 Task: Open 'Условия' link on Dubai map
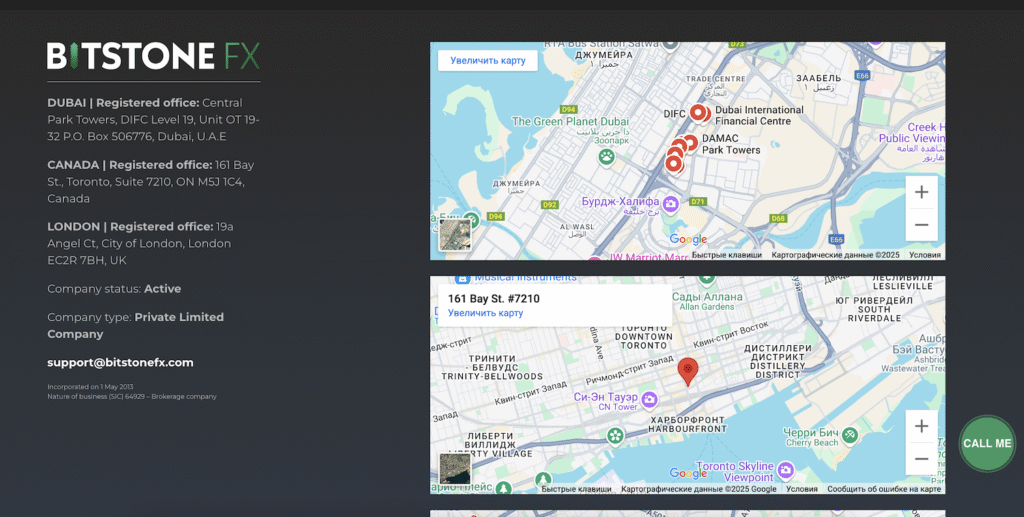pos(925,255)
